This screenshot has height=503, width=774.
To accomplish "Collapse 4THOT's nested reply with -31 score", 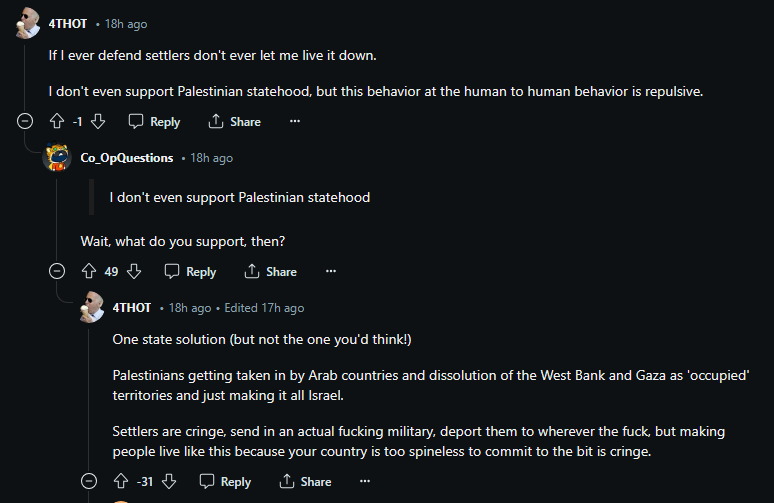I will pyautogui.click(x=90, y=482).
